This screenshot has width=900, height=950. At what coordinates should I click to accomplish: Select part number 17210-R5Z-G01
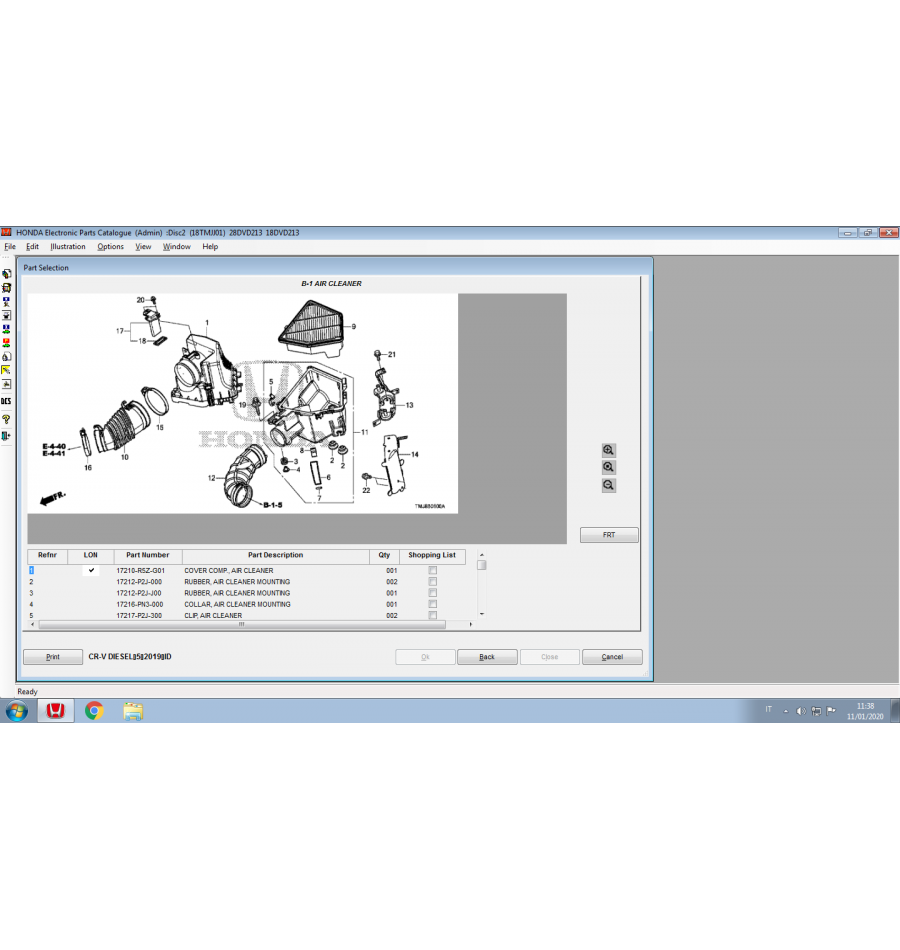point(141,571)
